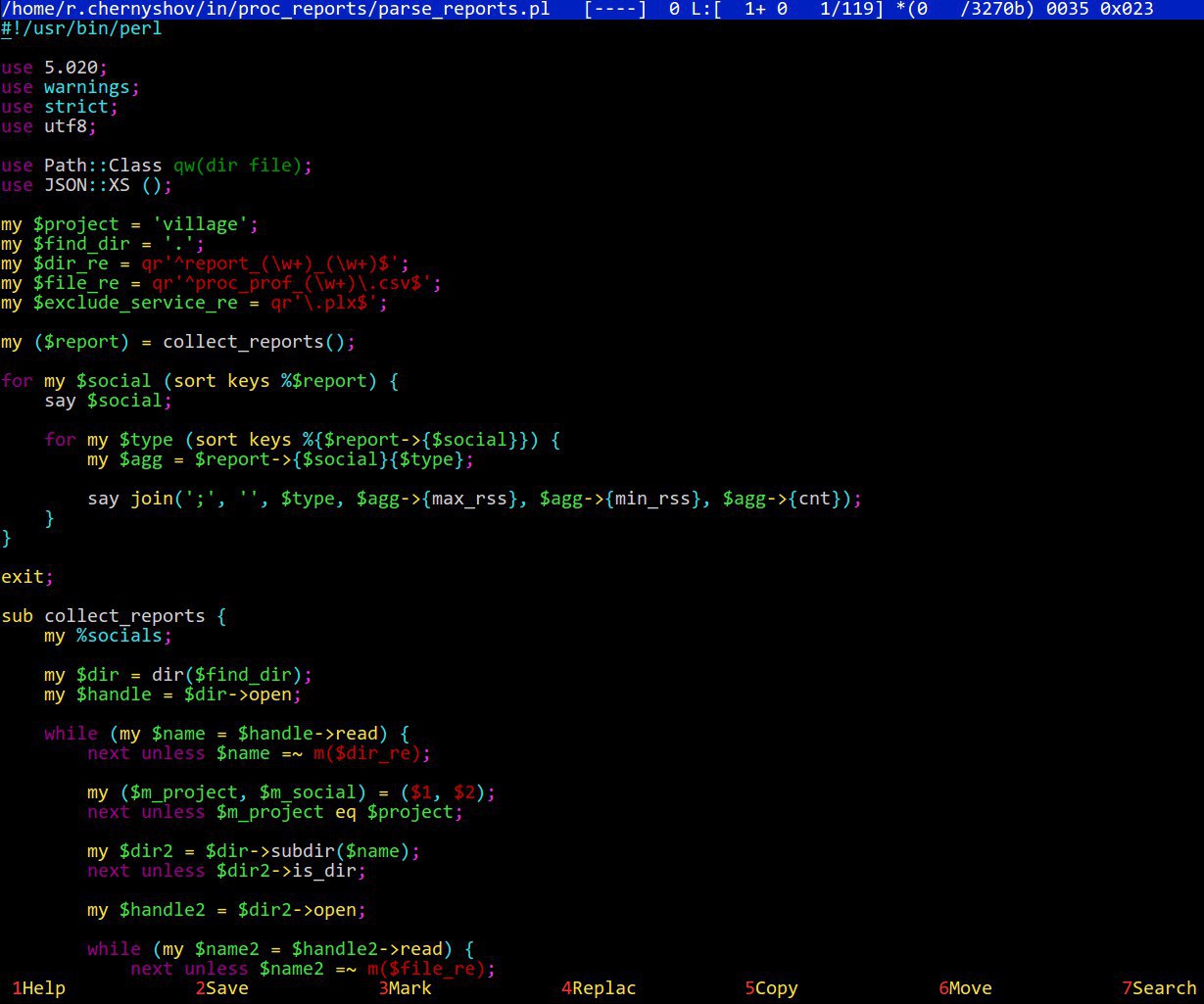Place cursor on the #!/usr/bin/perl shebang line
The width and height of the screenshot is (1204, 1004).
(81, 28)
